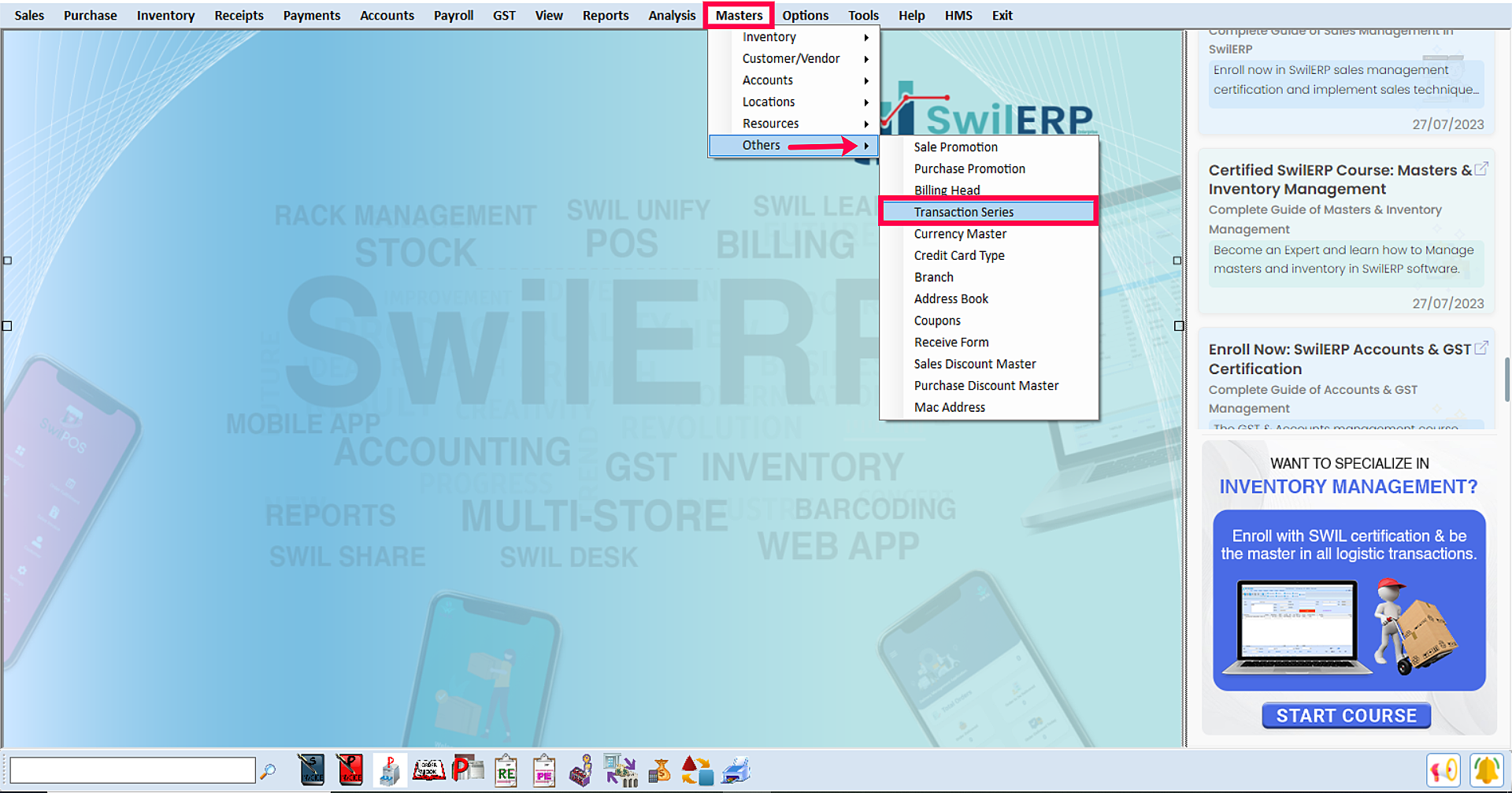Screen dimensions: 1512x793
Task: Select Transaction Series
Action: 989,212
